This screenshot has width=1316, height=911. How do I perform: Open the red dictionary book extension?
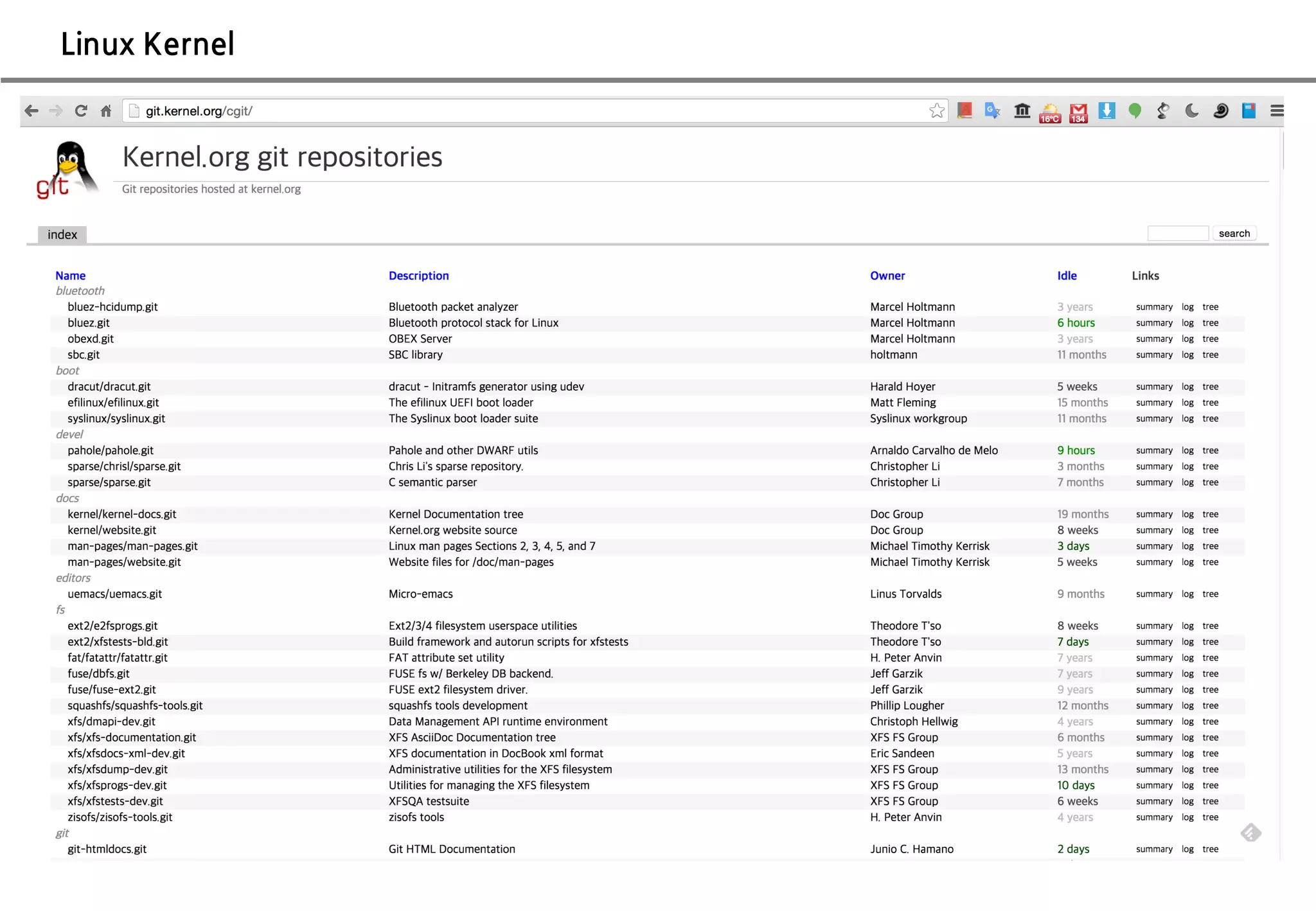tap(965, 111)
